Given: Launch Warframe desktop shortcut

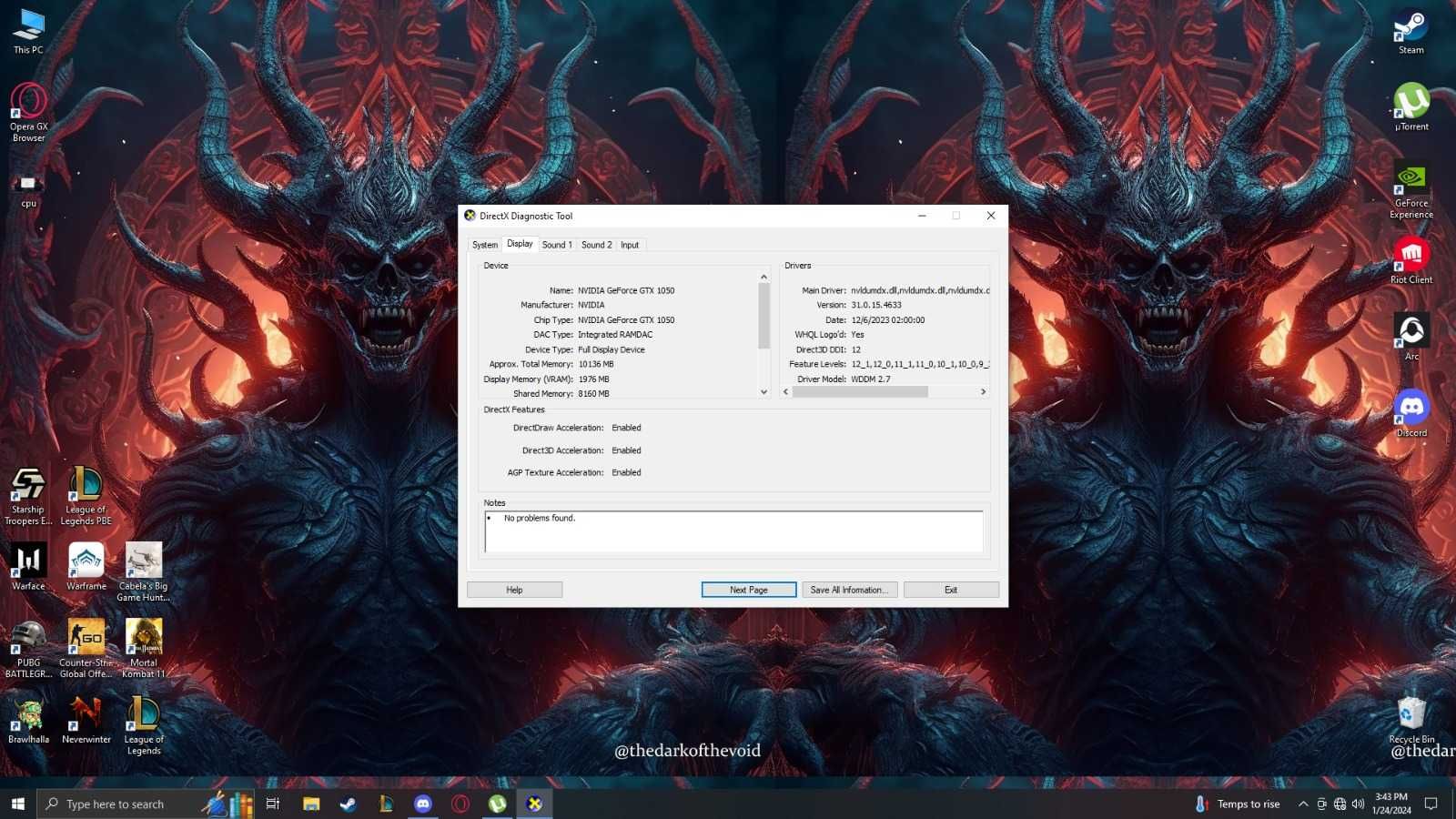Looking at the screenshot, I should (86, 567).
